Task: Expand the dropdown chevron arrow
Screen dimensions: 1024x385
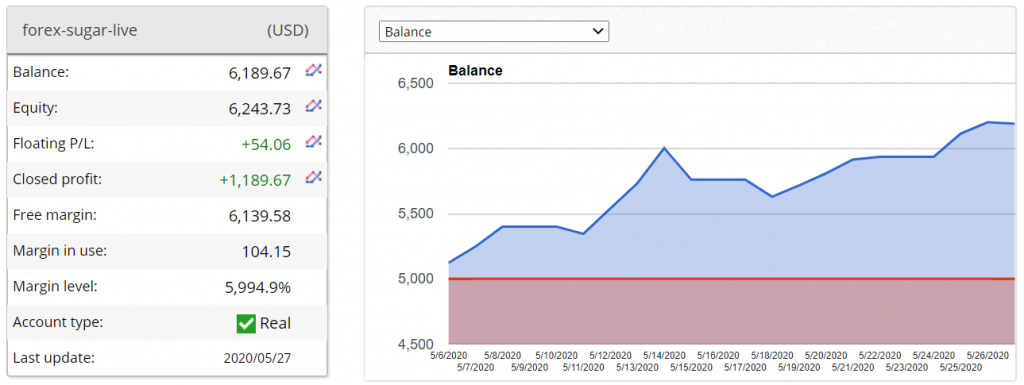Action: pos(597,31)
